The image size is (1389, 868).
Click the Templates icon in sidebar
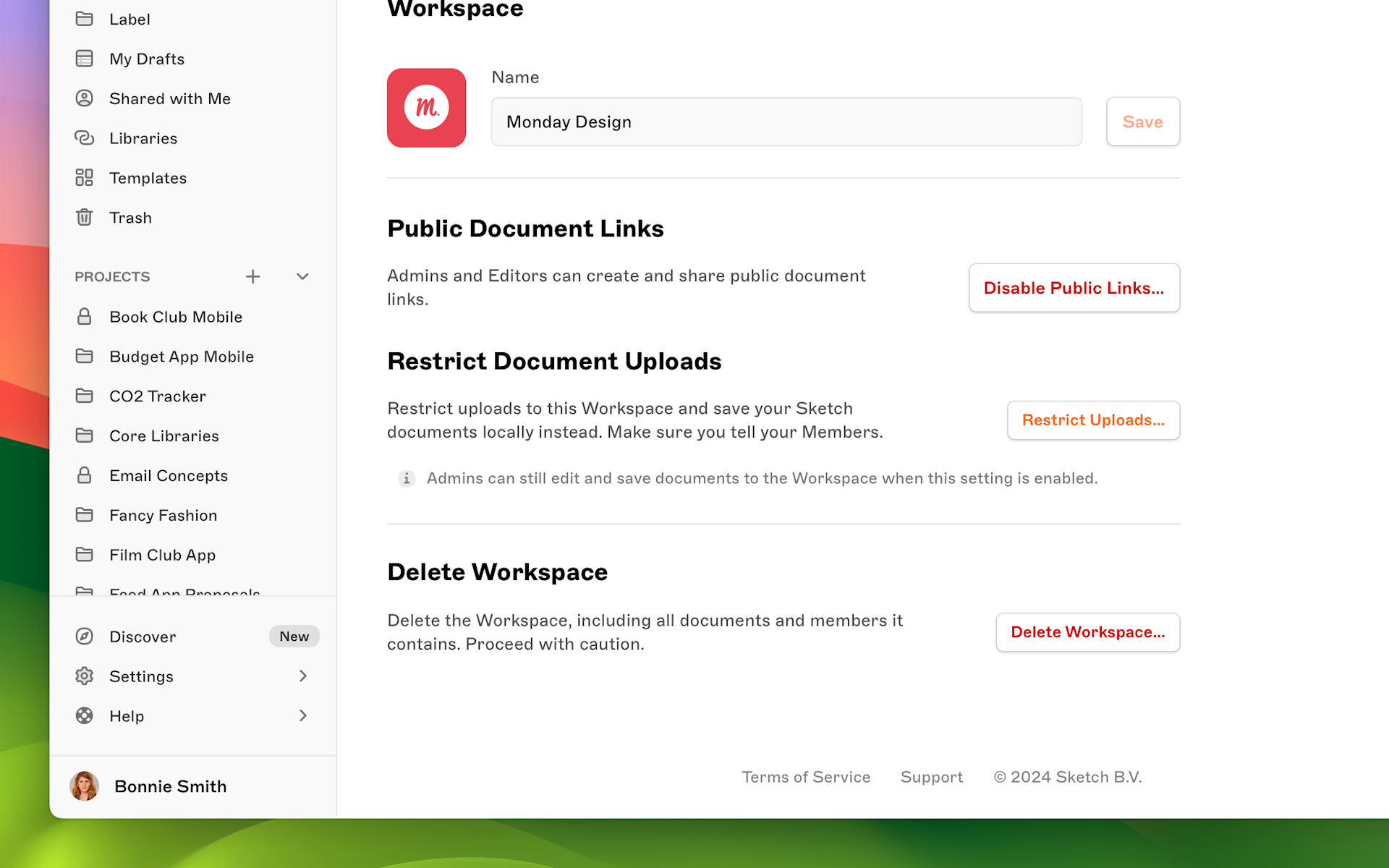85,177
